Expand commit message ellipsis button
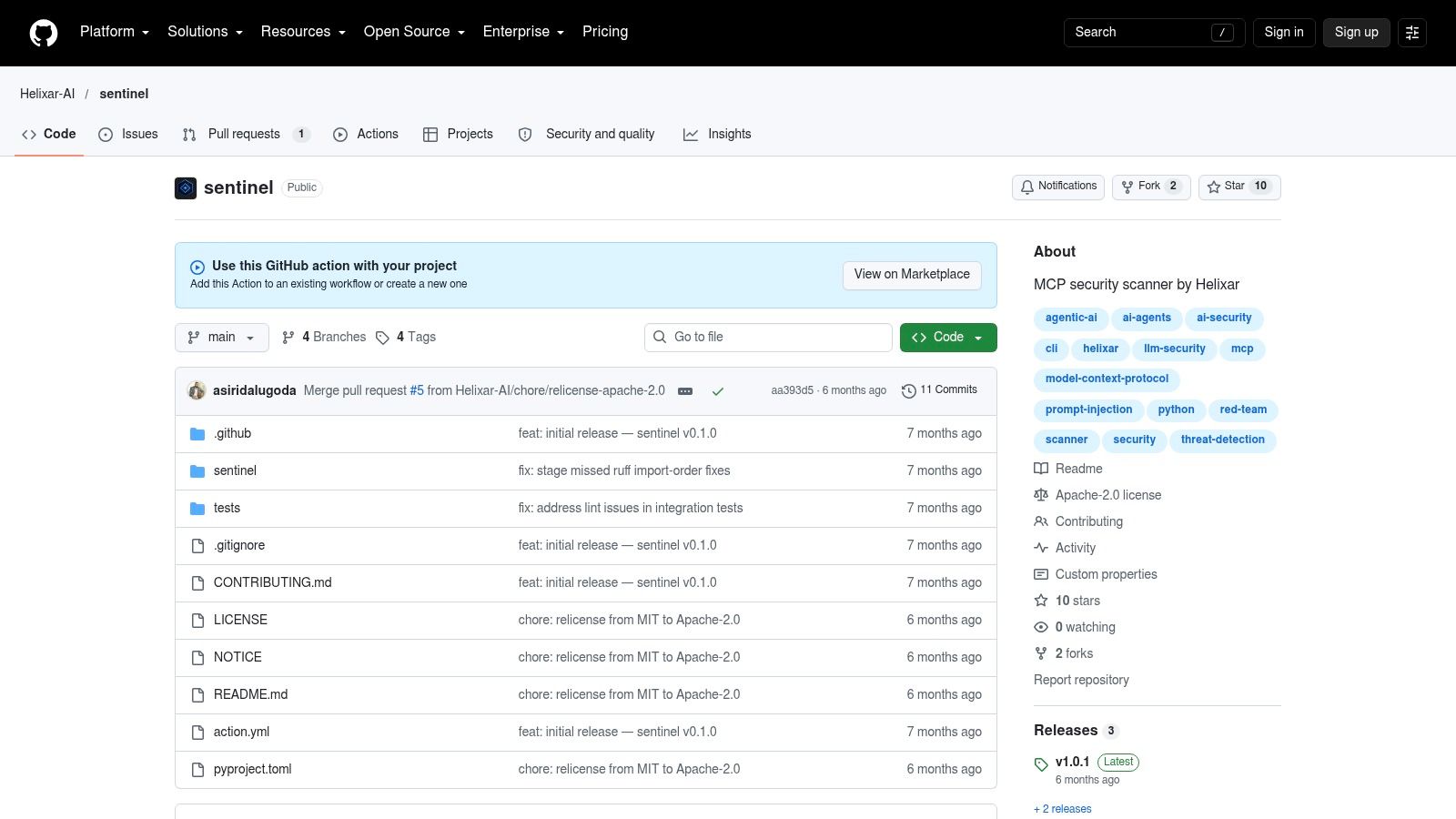The image size is (1456, 819). (x=685, y=391)
